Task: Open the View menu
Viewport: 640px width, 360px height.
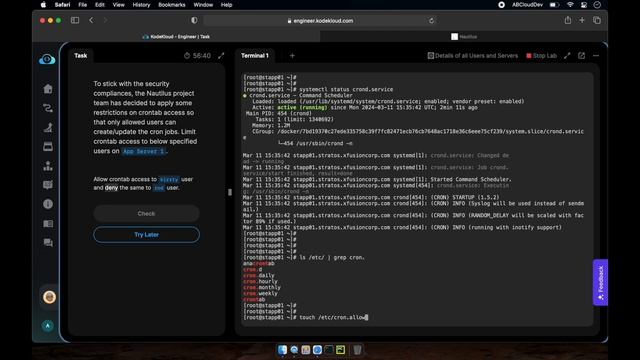Action: [x=118, y=4]
